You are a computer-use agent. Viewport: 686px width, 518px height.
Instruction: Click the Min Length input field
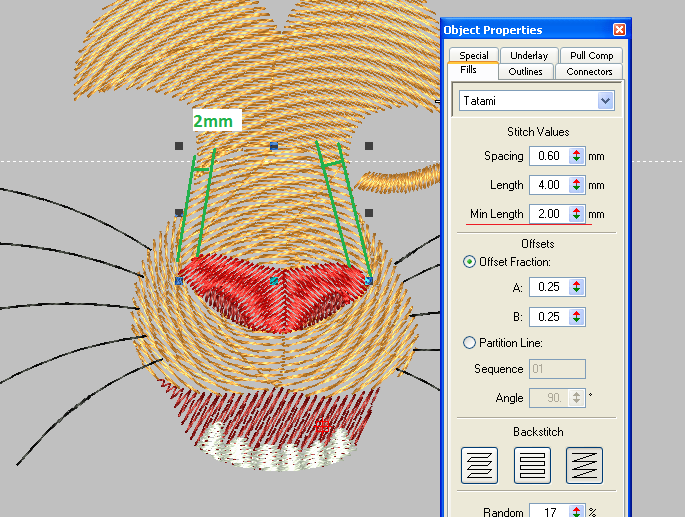(x=547, y=214)
